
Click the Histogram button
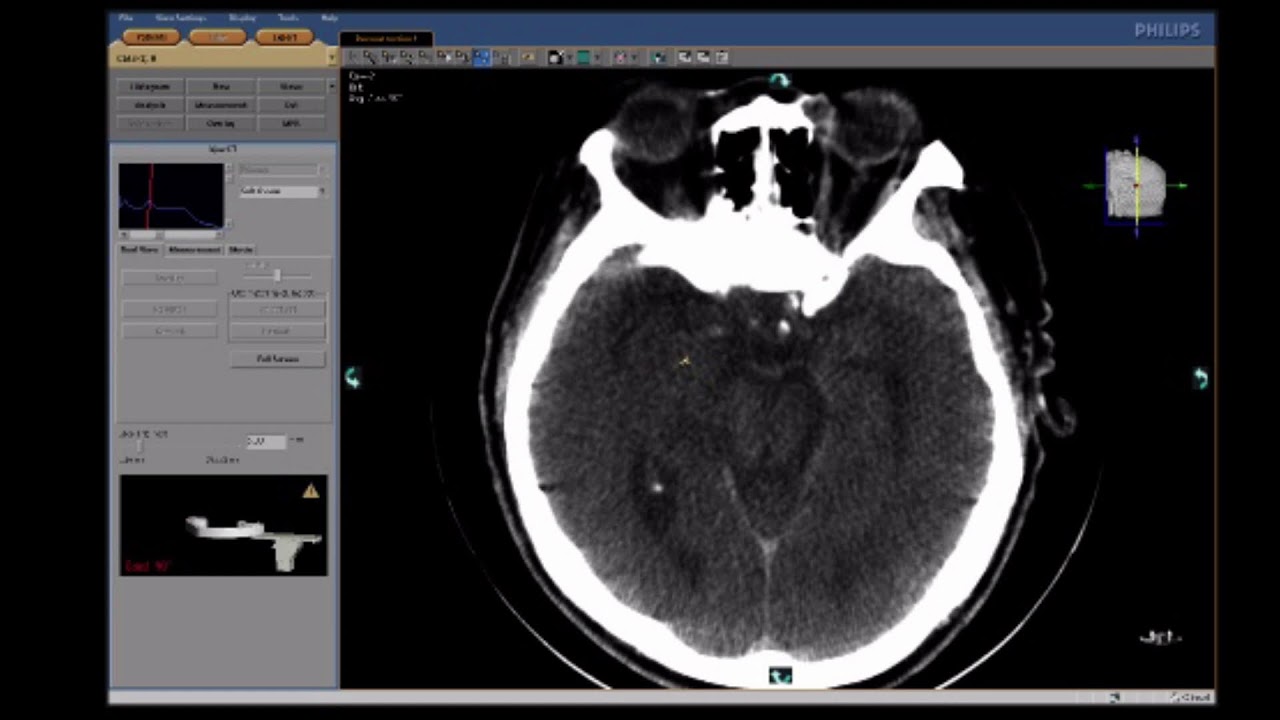click(x=151, y=87)
